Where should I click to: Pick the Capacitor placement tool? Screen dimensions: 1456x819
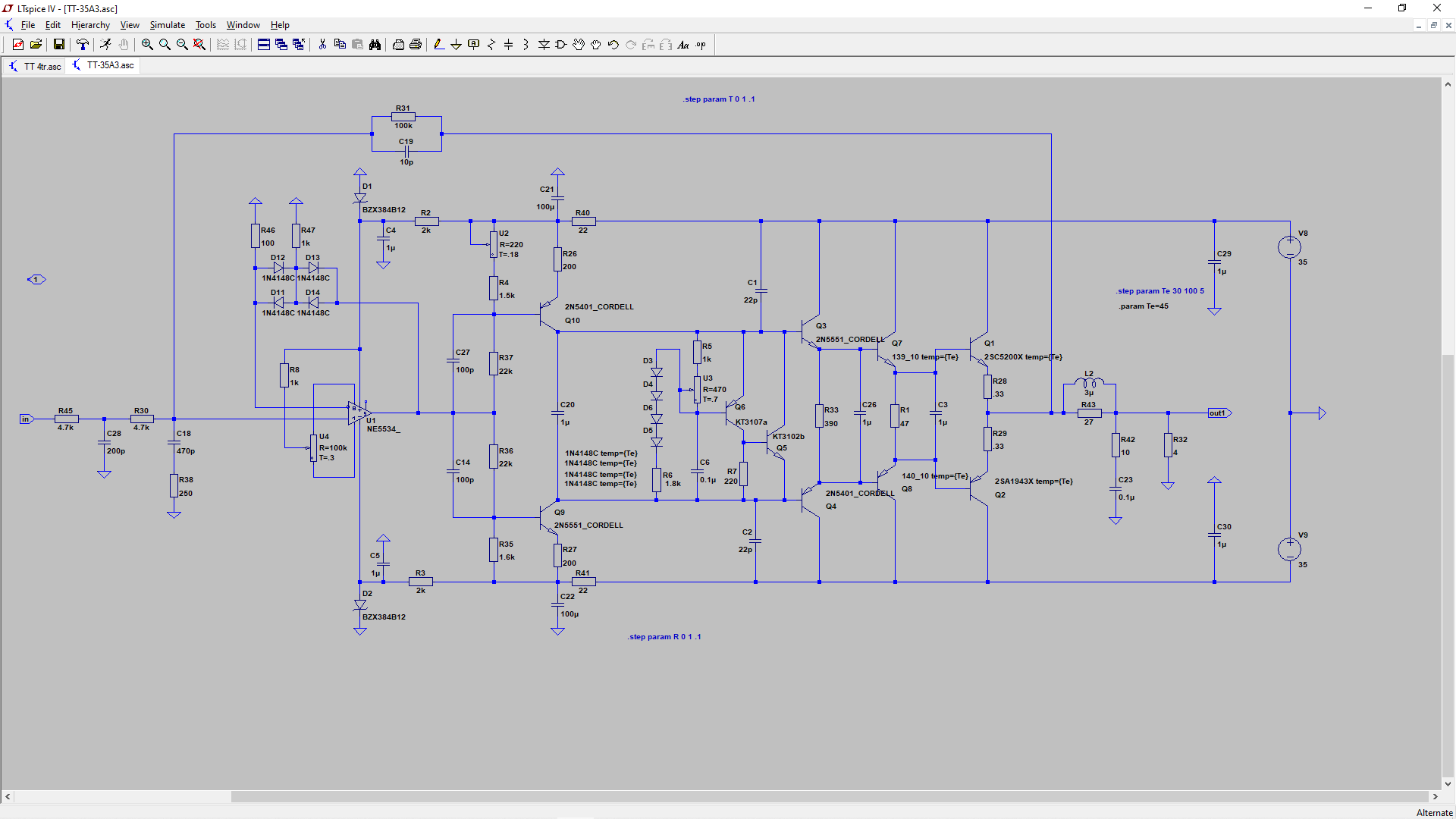coord(509,45)
